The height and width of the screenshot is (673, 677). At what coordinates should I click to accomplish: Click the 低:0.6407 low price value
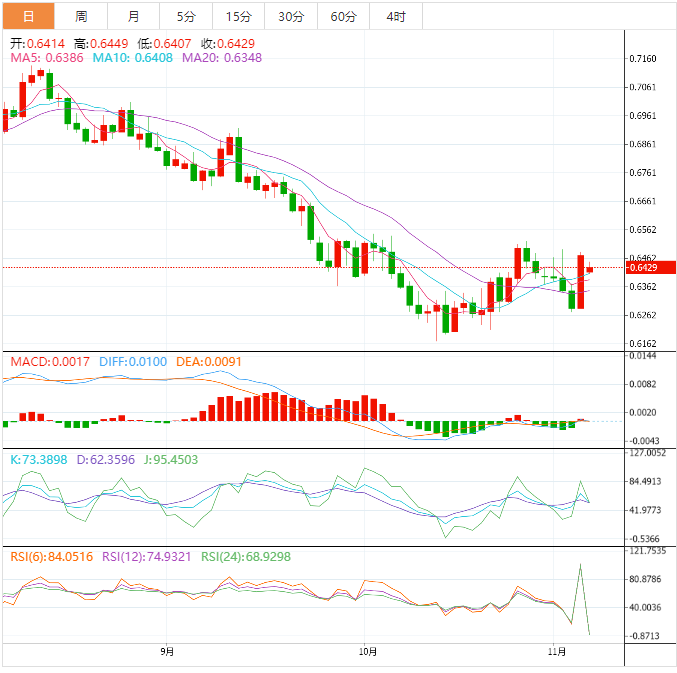click(x=164, y=44)
